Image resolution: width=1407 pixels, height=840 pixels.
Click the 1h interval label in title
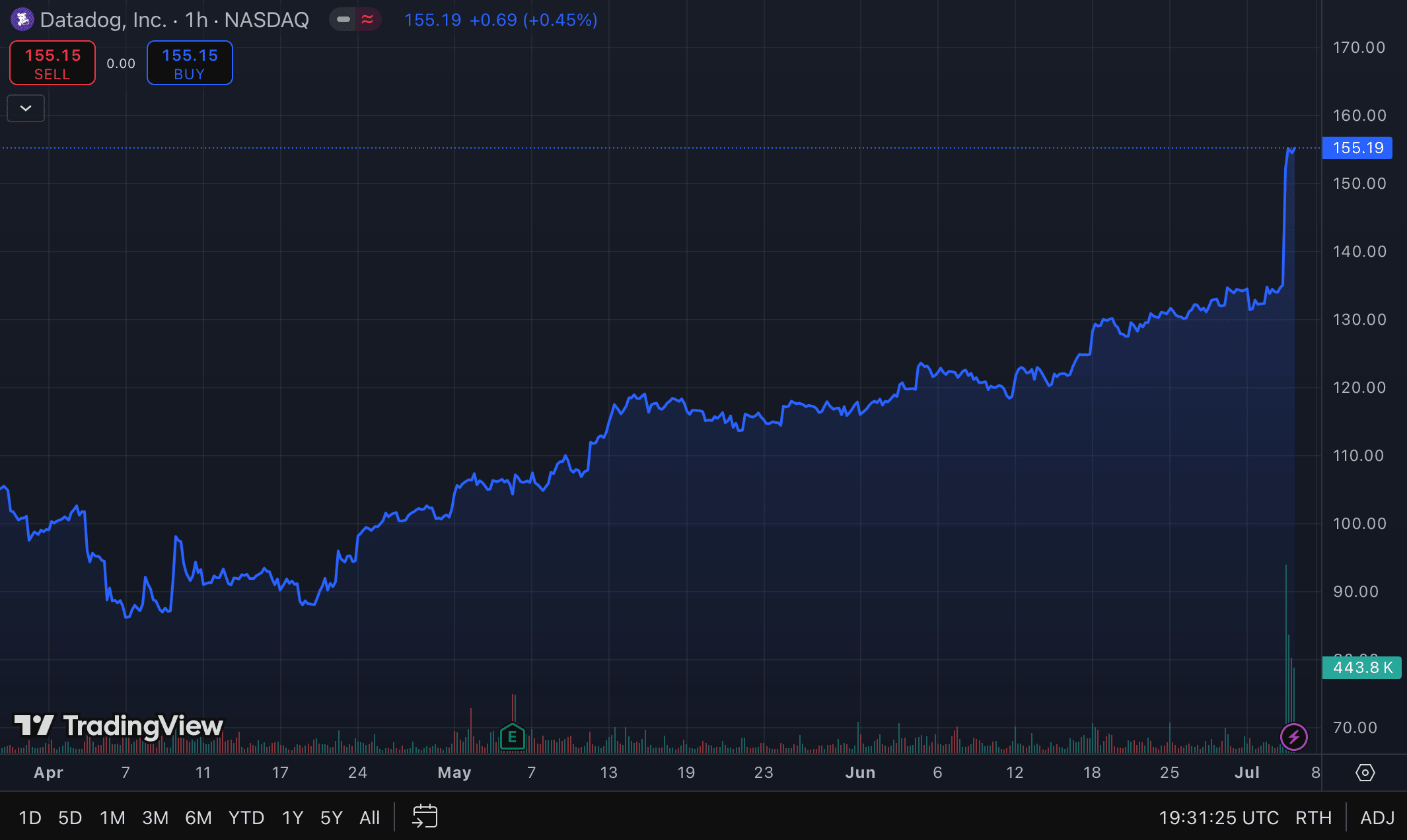point(197,20)
